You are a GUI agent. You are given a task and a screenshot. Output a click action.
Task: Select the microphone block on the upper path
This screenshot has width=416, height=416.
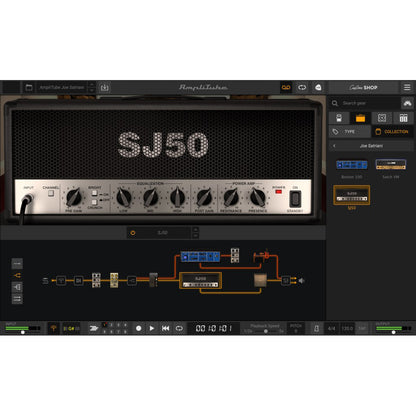point(262,256)
